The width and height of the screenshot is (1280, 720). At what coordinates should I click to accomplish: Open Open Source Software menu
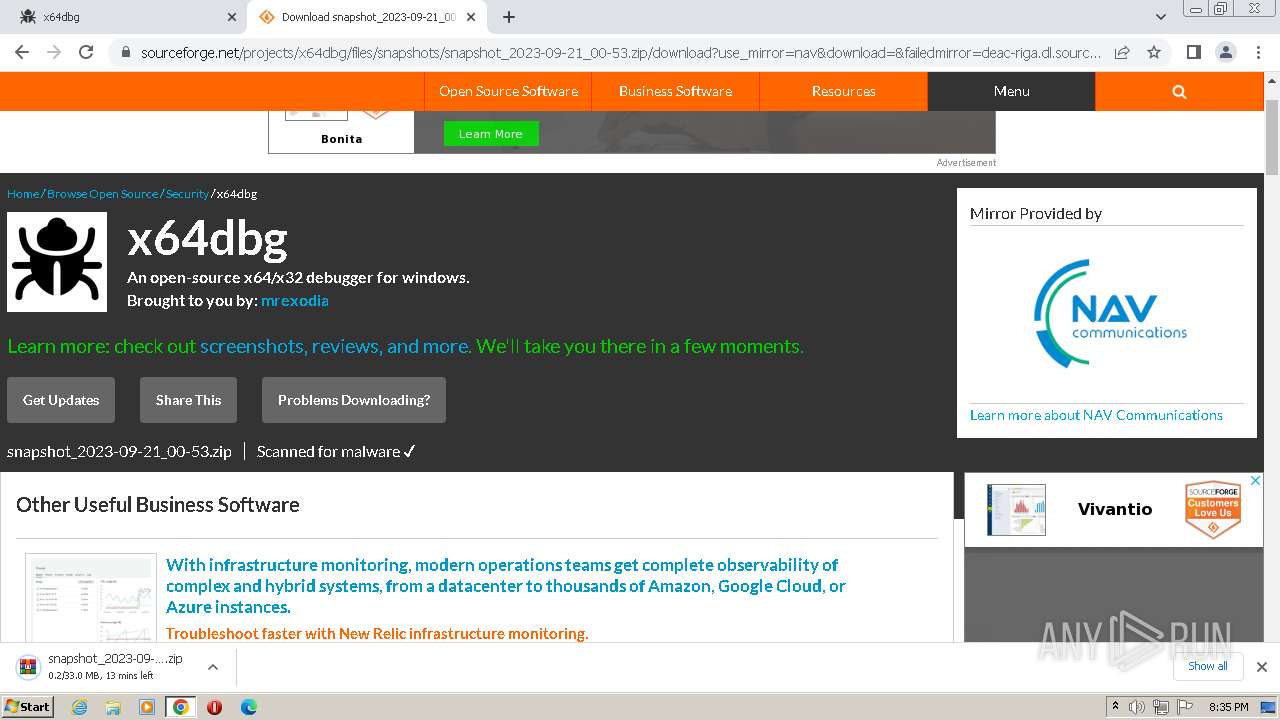[508, 91]
